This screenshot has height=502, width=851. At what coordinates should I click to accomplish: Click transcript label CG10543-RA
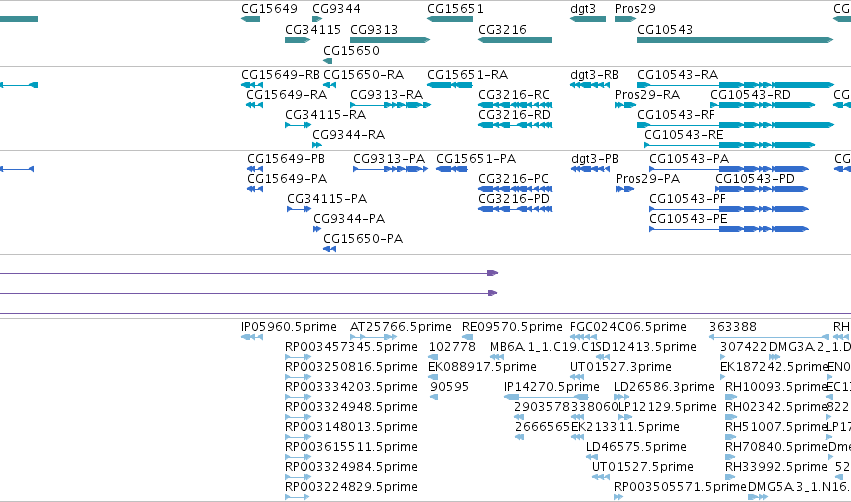coord(677,74)
